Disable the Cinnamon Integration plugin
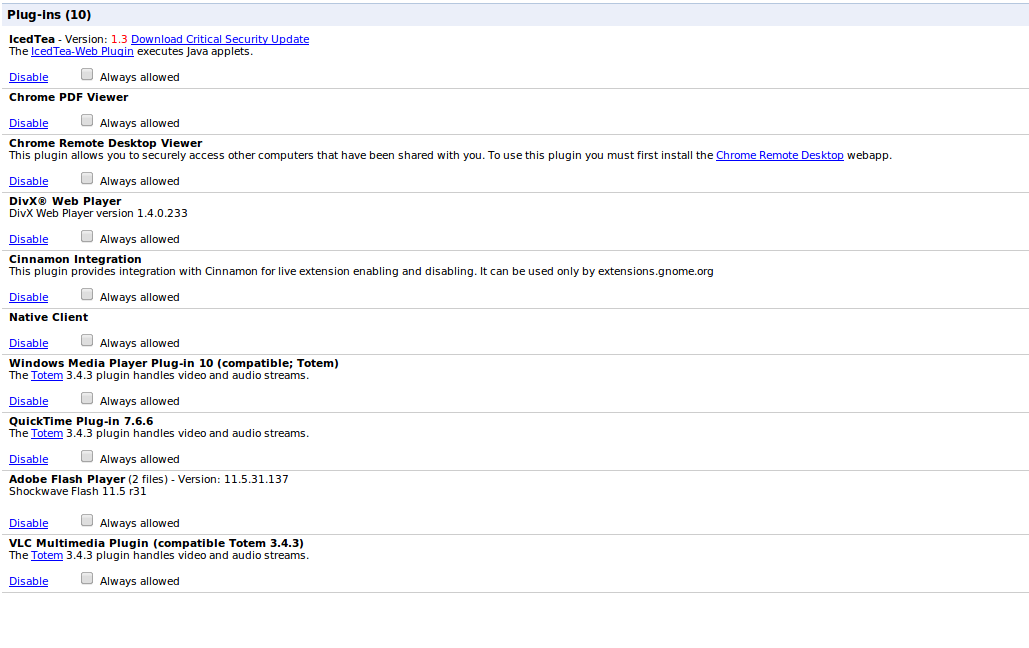 [28, 297]
